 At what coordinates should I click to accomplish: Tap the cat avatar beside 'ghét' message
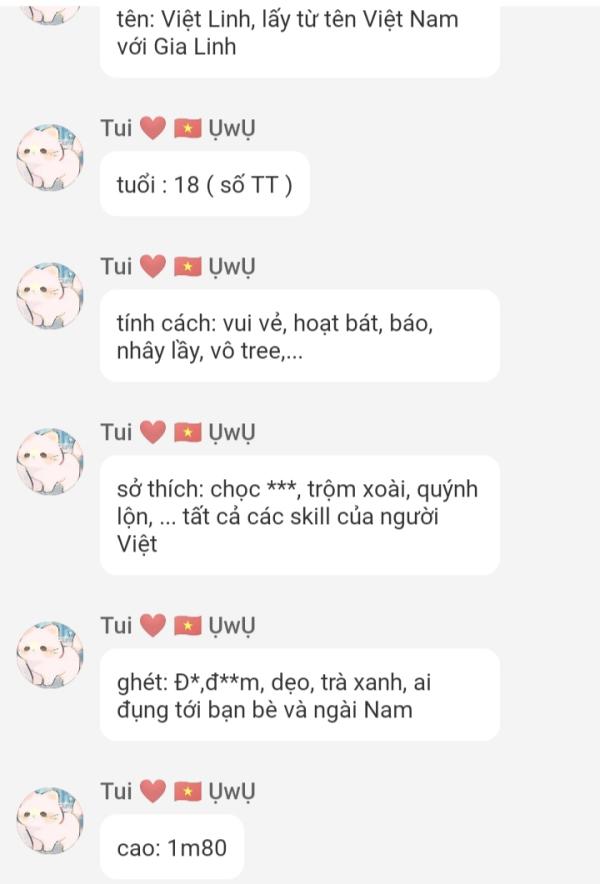(x=50, y=654)
